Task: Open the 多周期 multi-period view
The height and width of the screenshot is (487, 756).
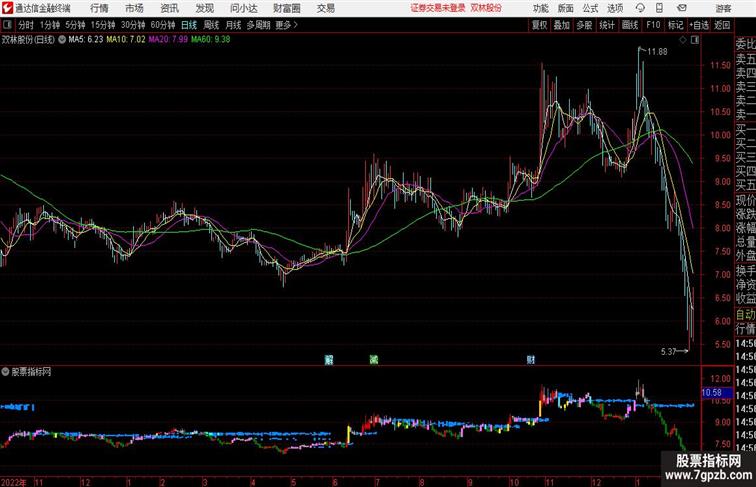Action: (x=258, y=25)
